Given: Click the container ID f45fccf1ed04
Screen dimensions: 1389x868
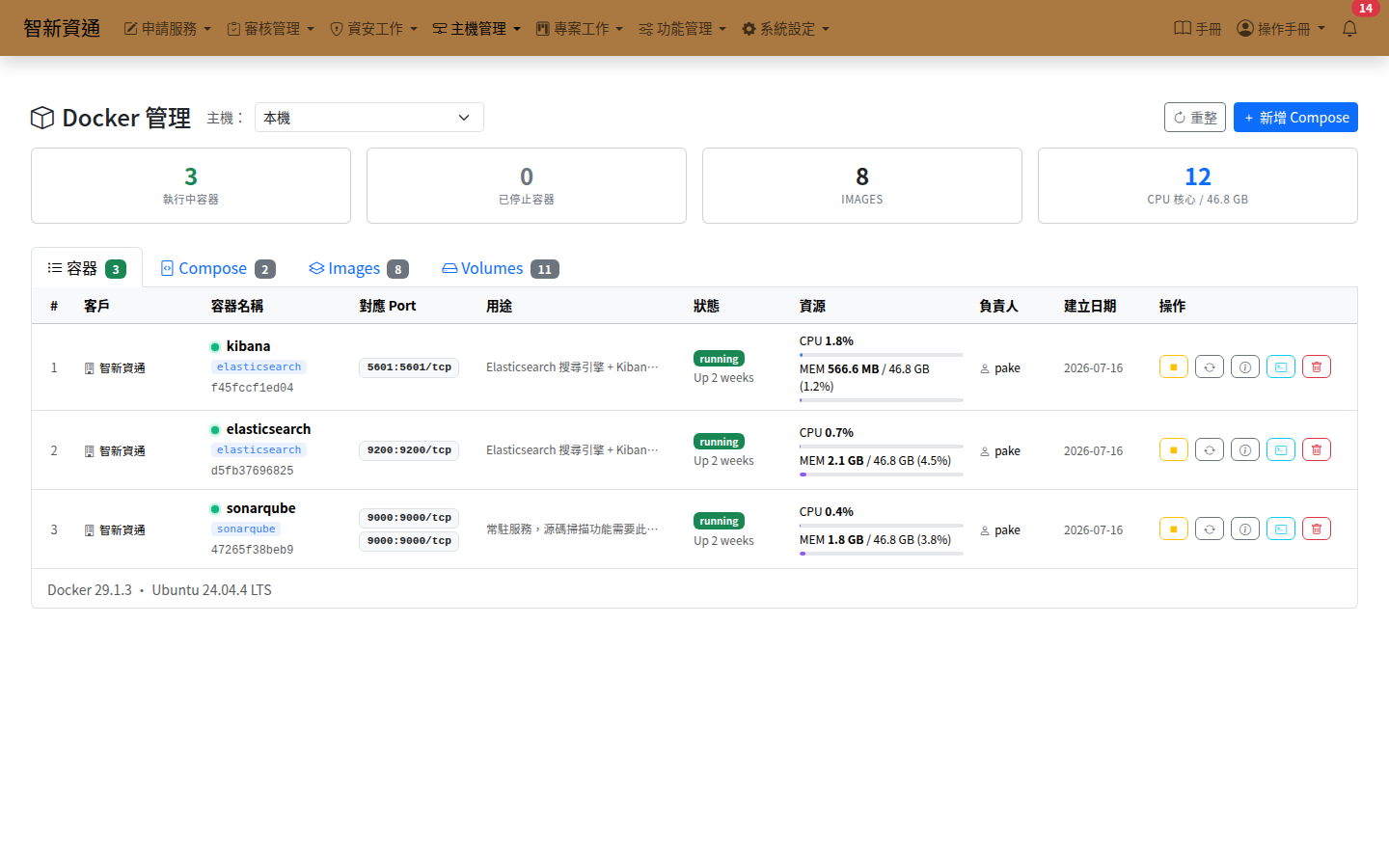Looking at the screenshot, I should (253, 388).
